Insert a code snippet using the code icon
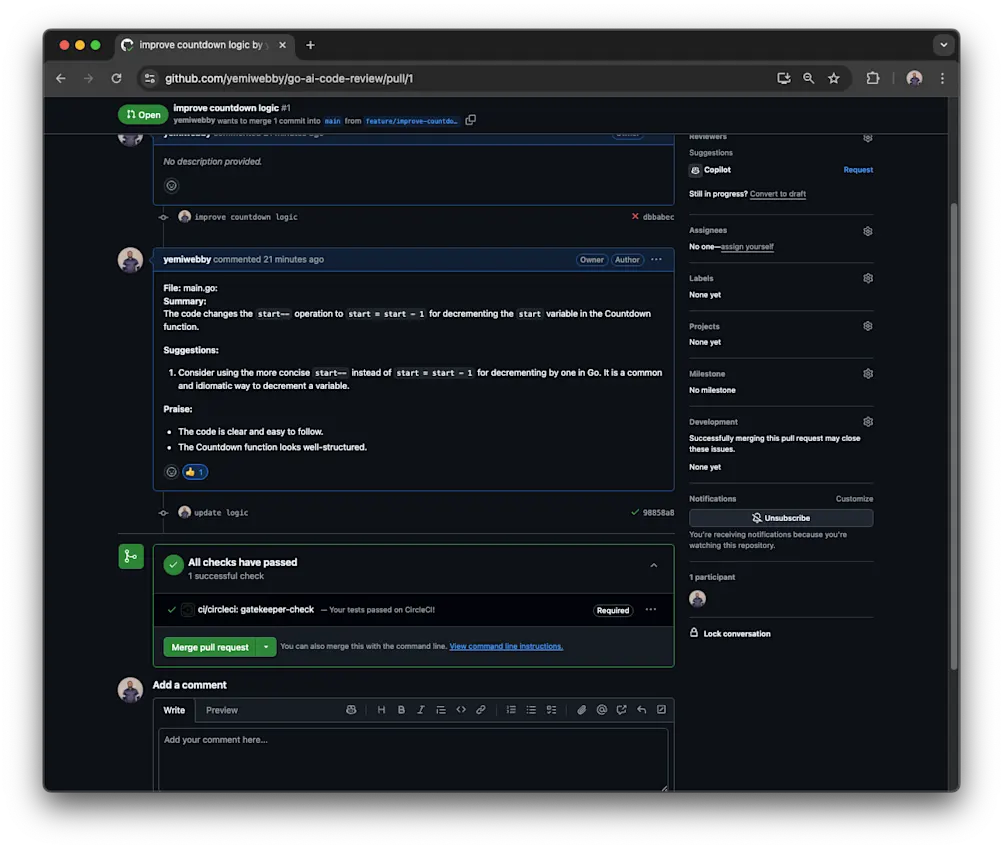Viewport: 1003px width, 849px height. coord(461,709)
